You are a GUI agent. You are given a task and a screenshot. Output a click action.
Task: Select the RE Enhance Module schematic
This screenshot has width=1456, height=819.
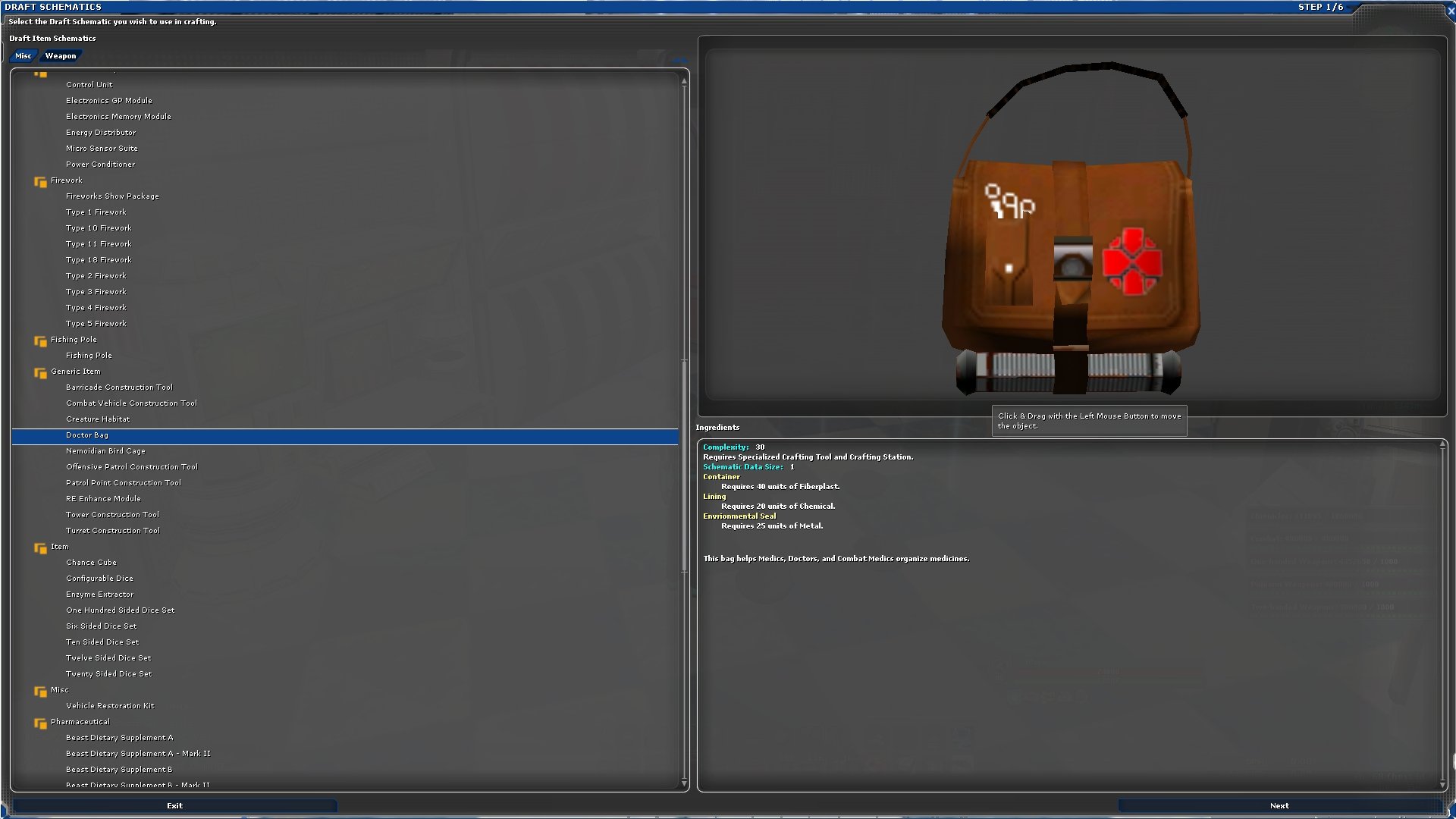103,499
